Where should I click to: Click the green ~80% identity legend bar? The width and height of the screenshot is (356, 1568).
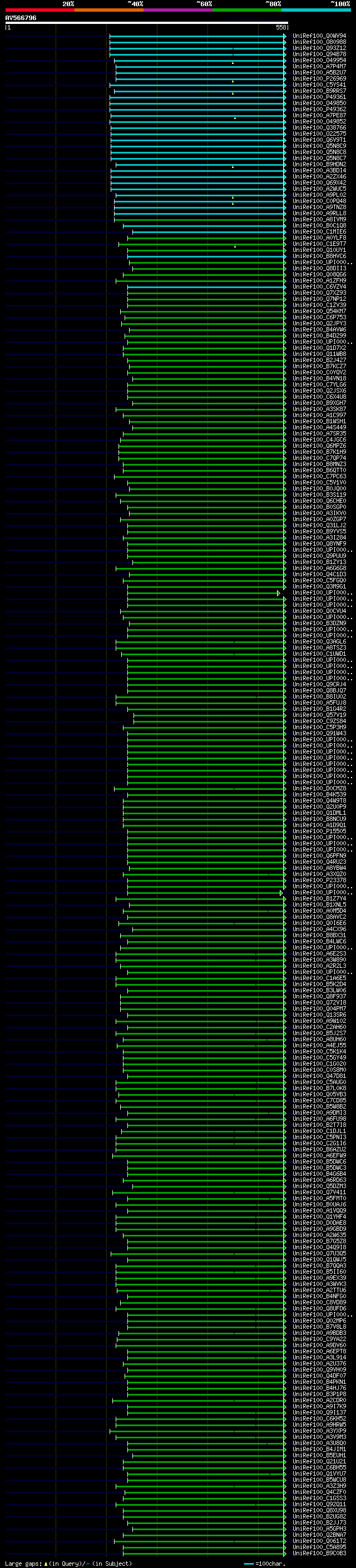point(247,10)
